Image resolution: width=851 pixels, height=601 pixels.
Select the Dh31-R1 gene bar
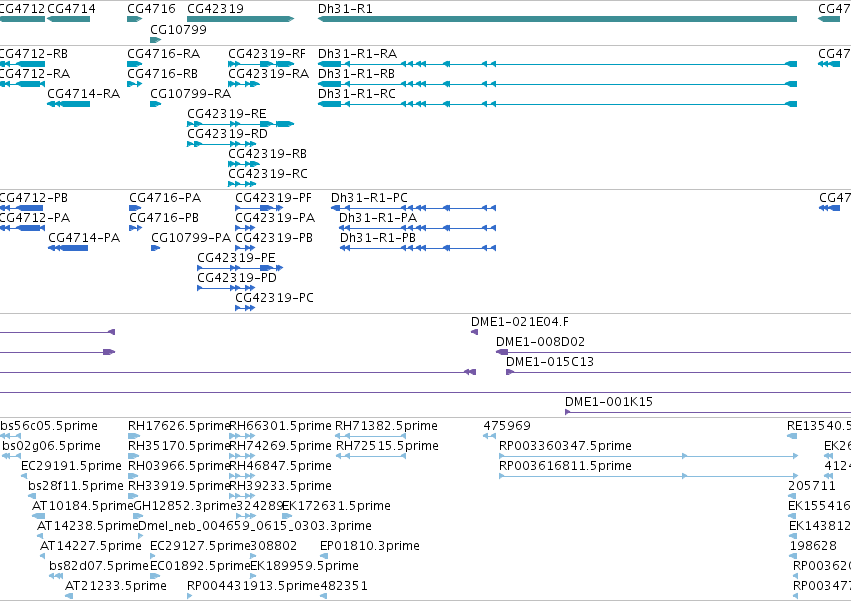click(557, 19)
